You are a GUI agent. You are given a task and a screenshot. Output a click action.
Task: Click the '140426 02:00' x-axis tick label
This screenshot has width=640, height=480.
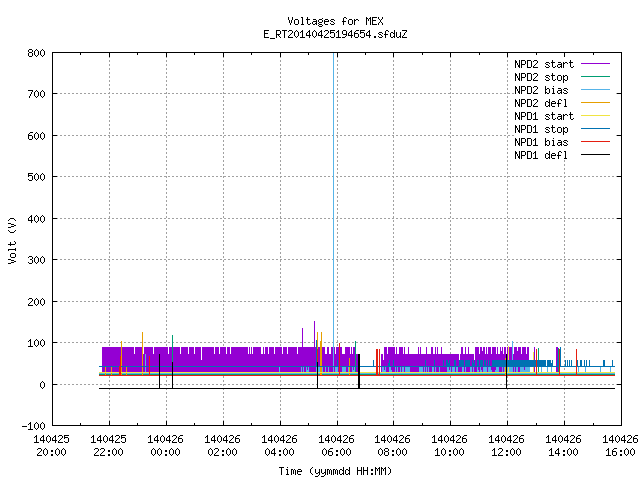point(222,446)
